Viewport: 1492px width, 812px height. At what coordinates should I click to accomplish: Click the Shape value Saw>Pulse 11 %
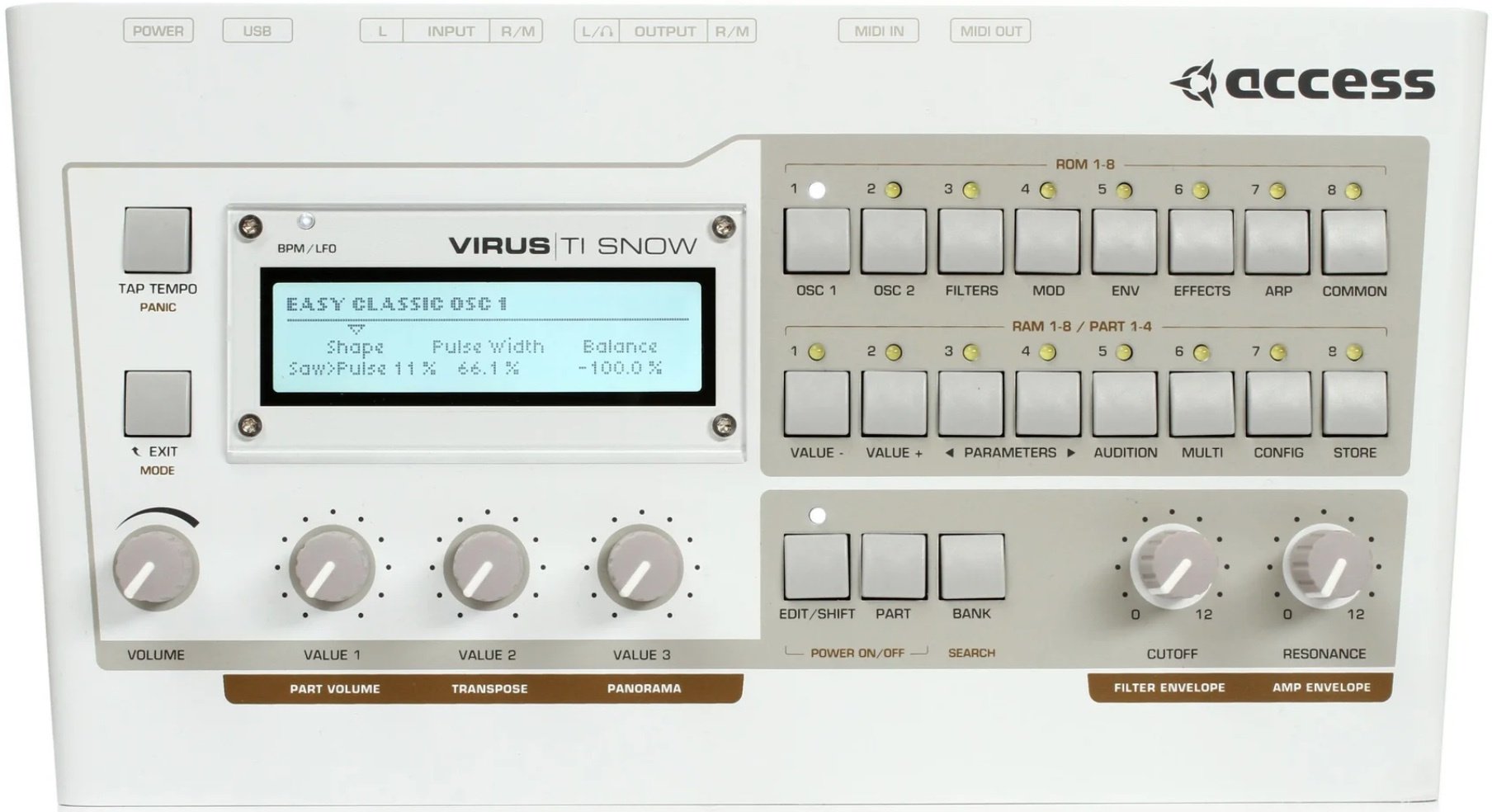(x=361, y=368)
